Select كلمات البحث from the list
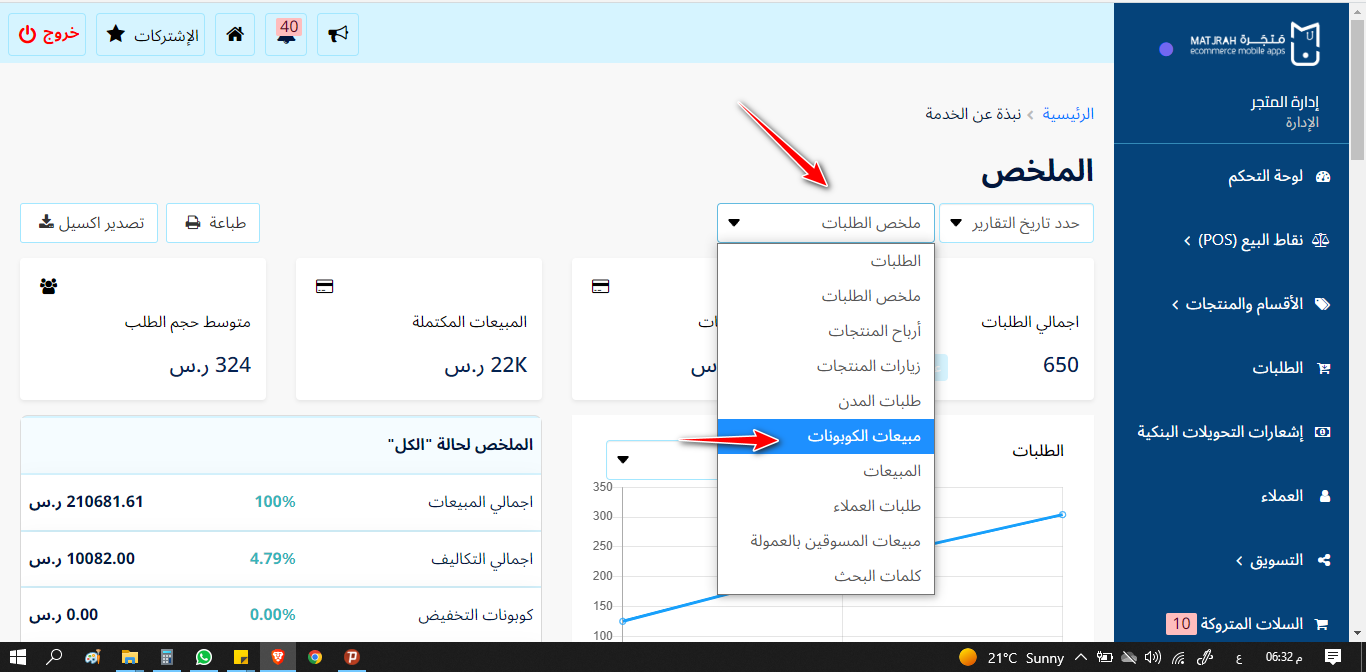Image resolution: width=1366 pixels, height=672 pixels. click(826, 576)
